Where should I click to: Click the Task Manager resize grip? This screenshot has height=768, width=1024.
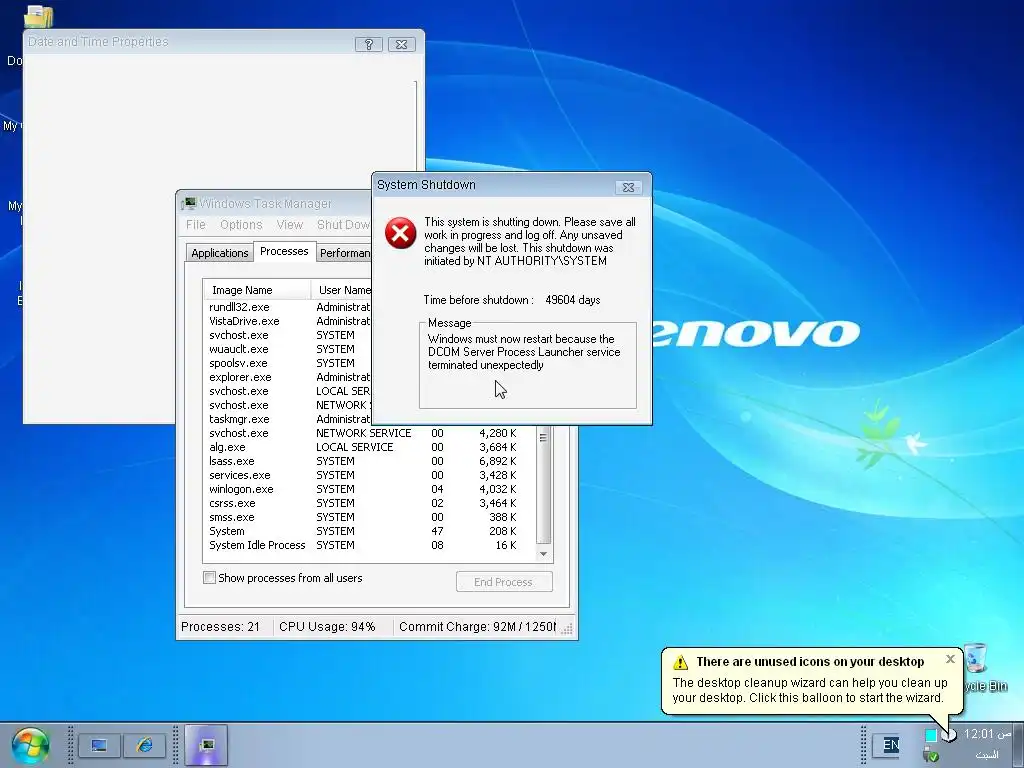(x=568, y=629)
